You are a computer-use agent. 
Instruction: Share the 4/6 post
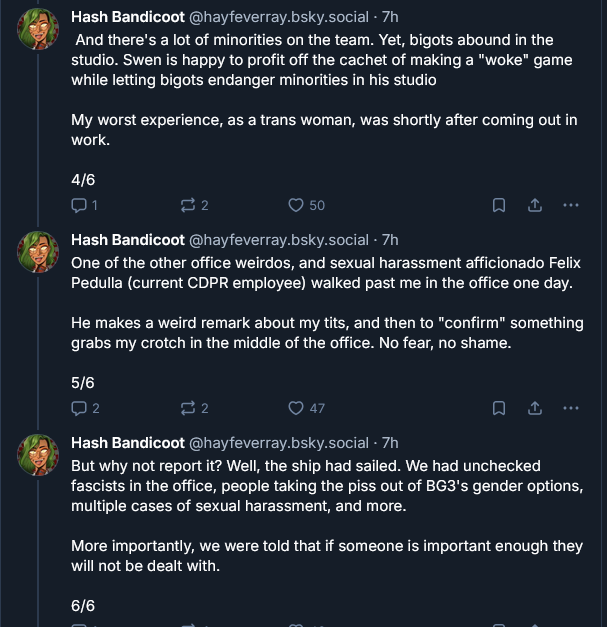coord(534,205)
